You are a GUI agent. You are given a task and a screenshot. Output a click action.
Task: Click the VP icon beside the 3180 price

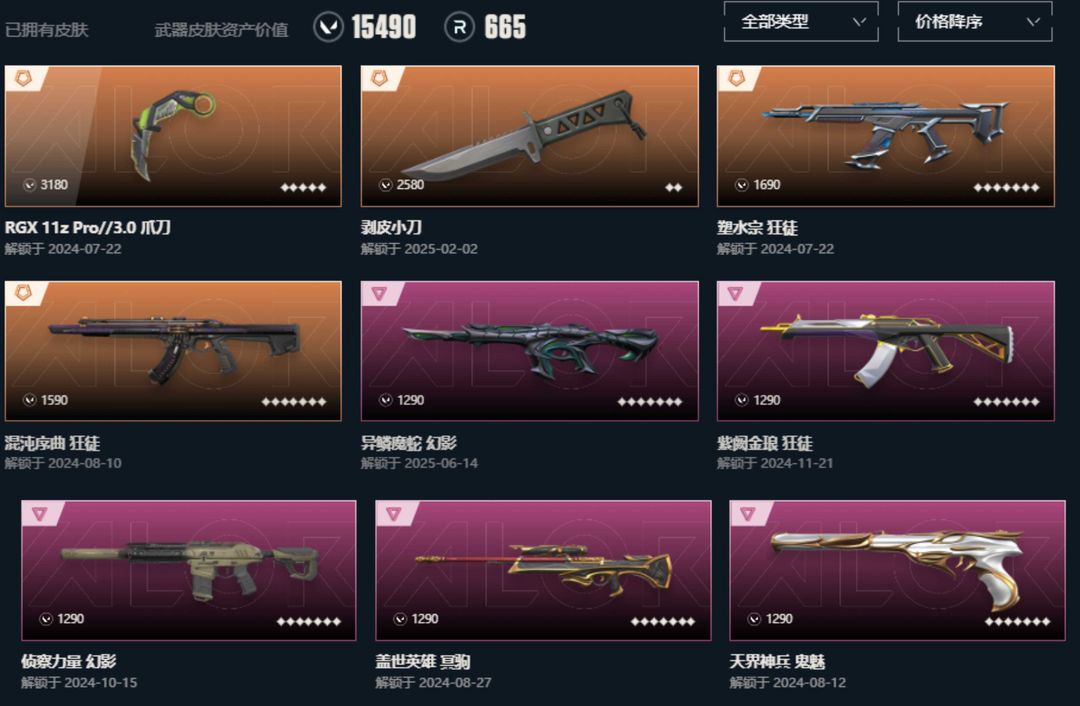(x=30, y=185)
